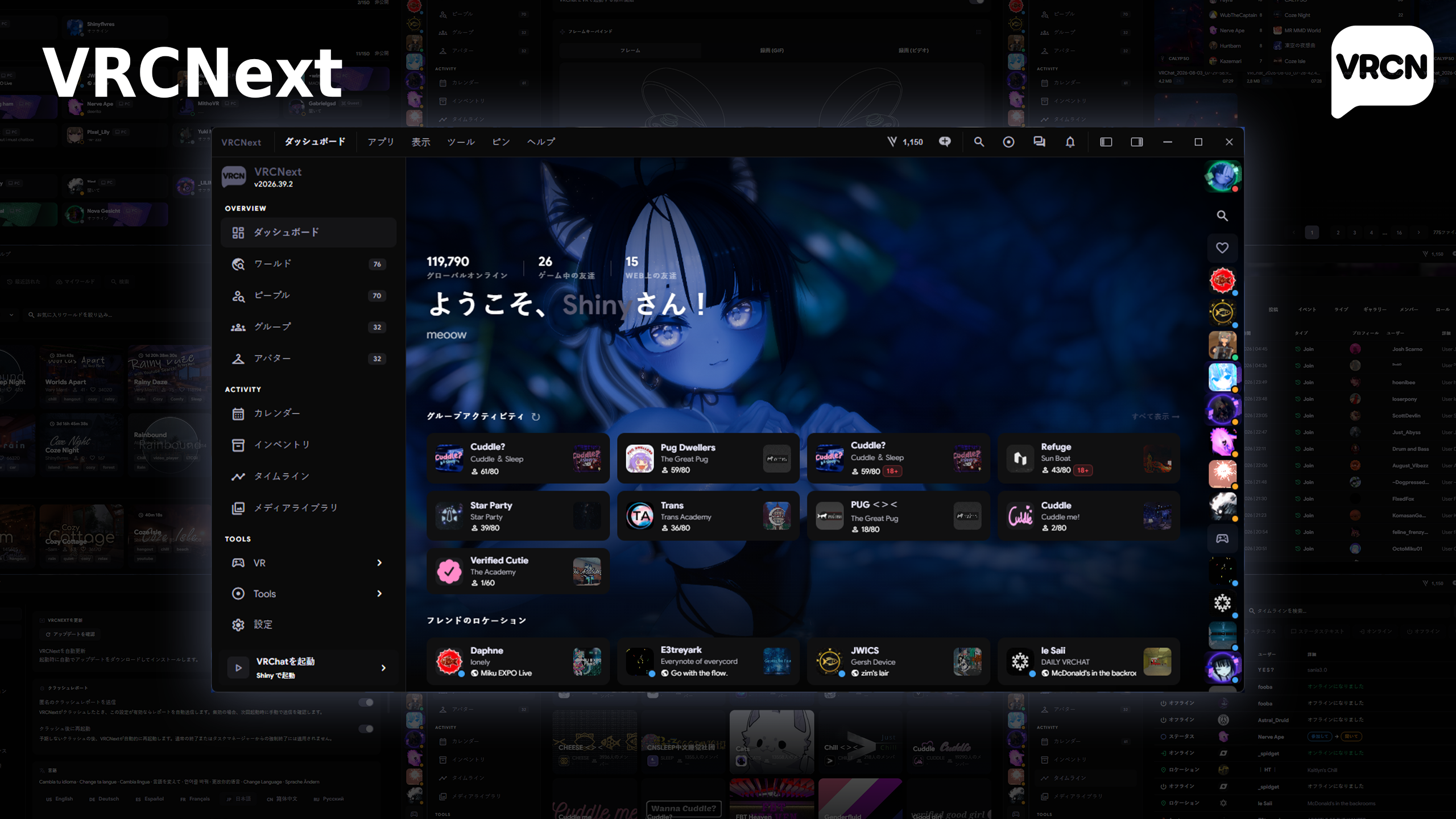Open ワールド in the sidebar
The height and width of the screenshot is (819, 1456).
308,264
